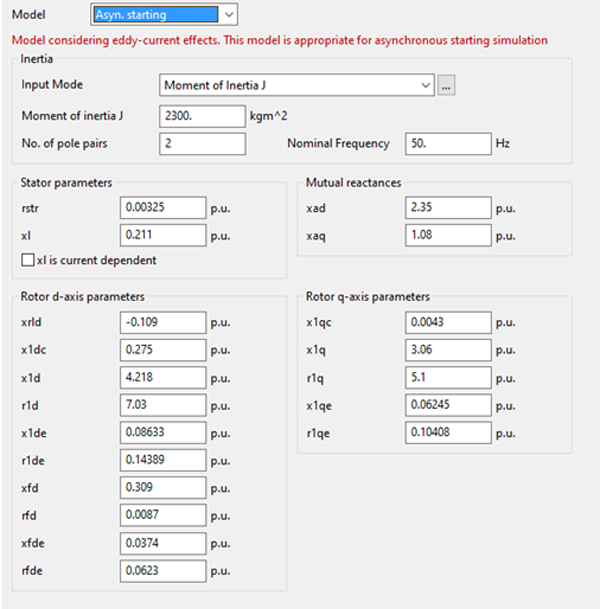This screenshot has width=600, height=609.
Task: Edit the x1de input field
Action: coord(162,432)
